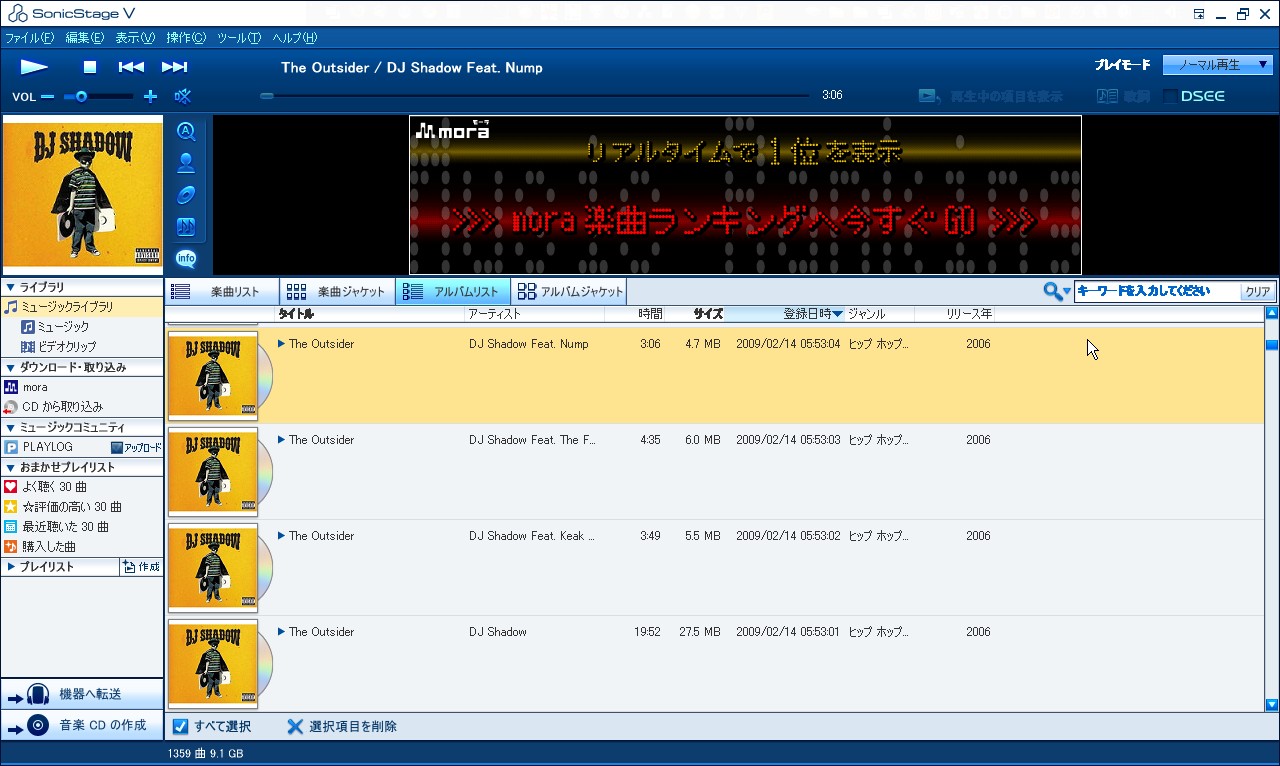Switch to アルバムジャケット view tab

click(570, 292)
